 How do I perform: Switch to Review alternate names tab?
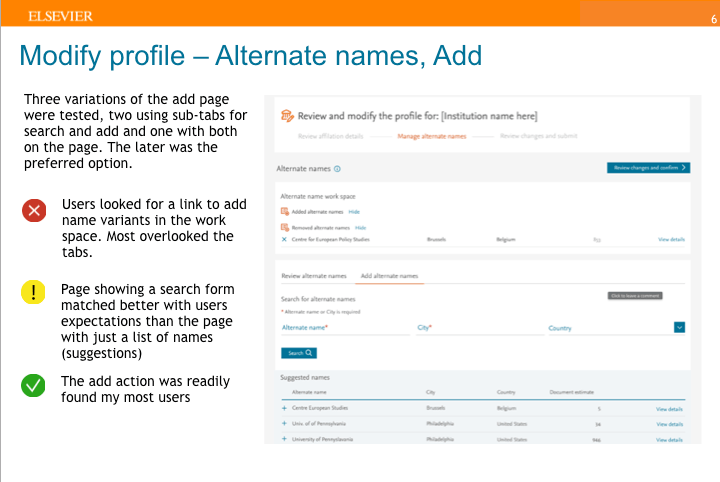pyautogui.click(x=314, y=275)
